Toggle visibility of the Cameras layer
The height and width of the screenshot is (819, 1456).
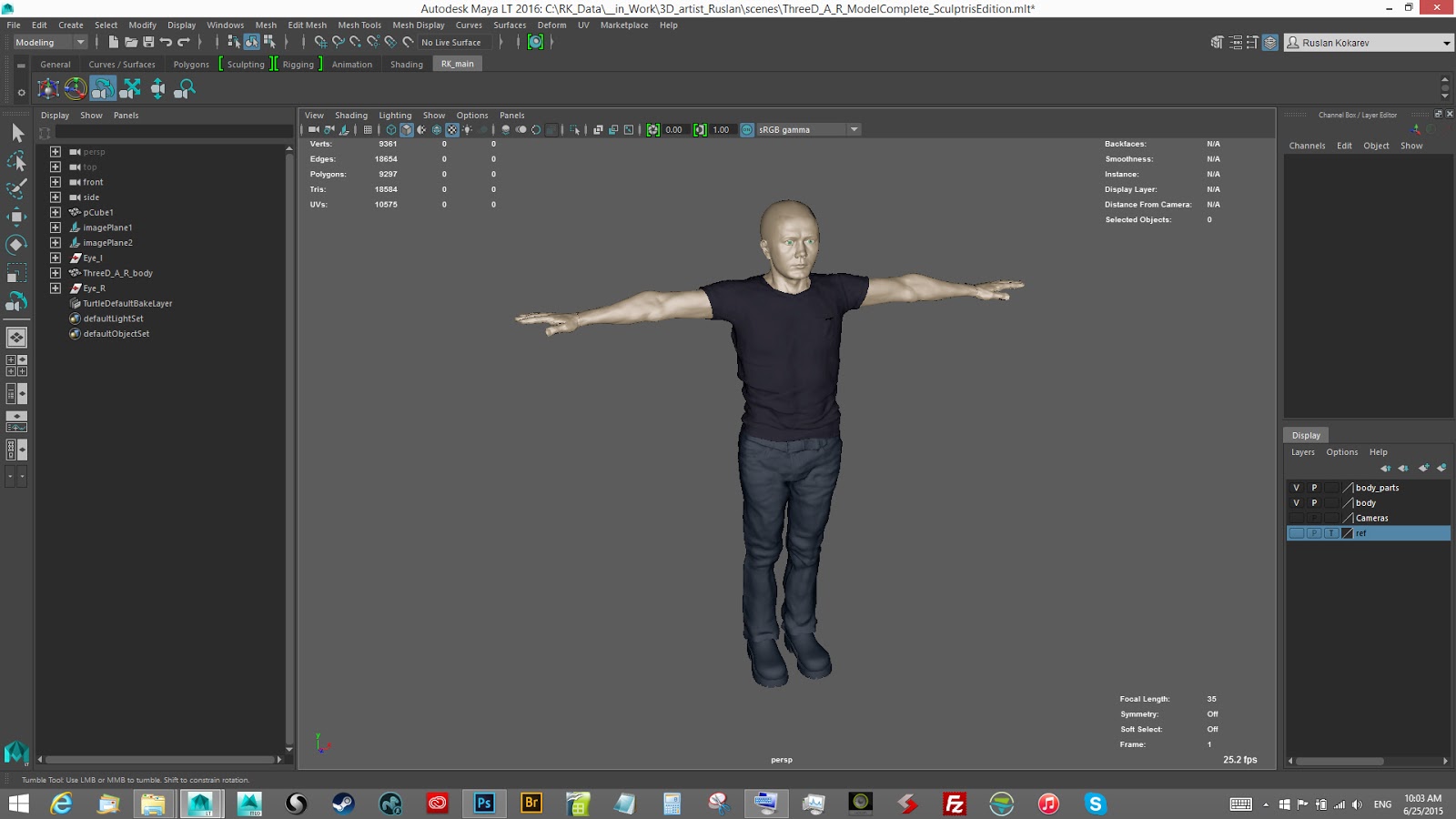click(1296, 518)
